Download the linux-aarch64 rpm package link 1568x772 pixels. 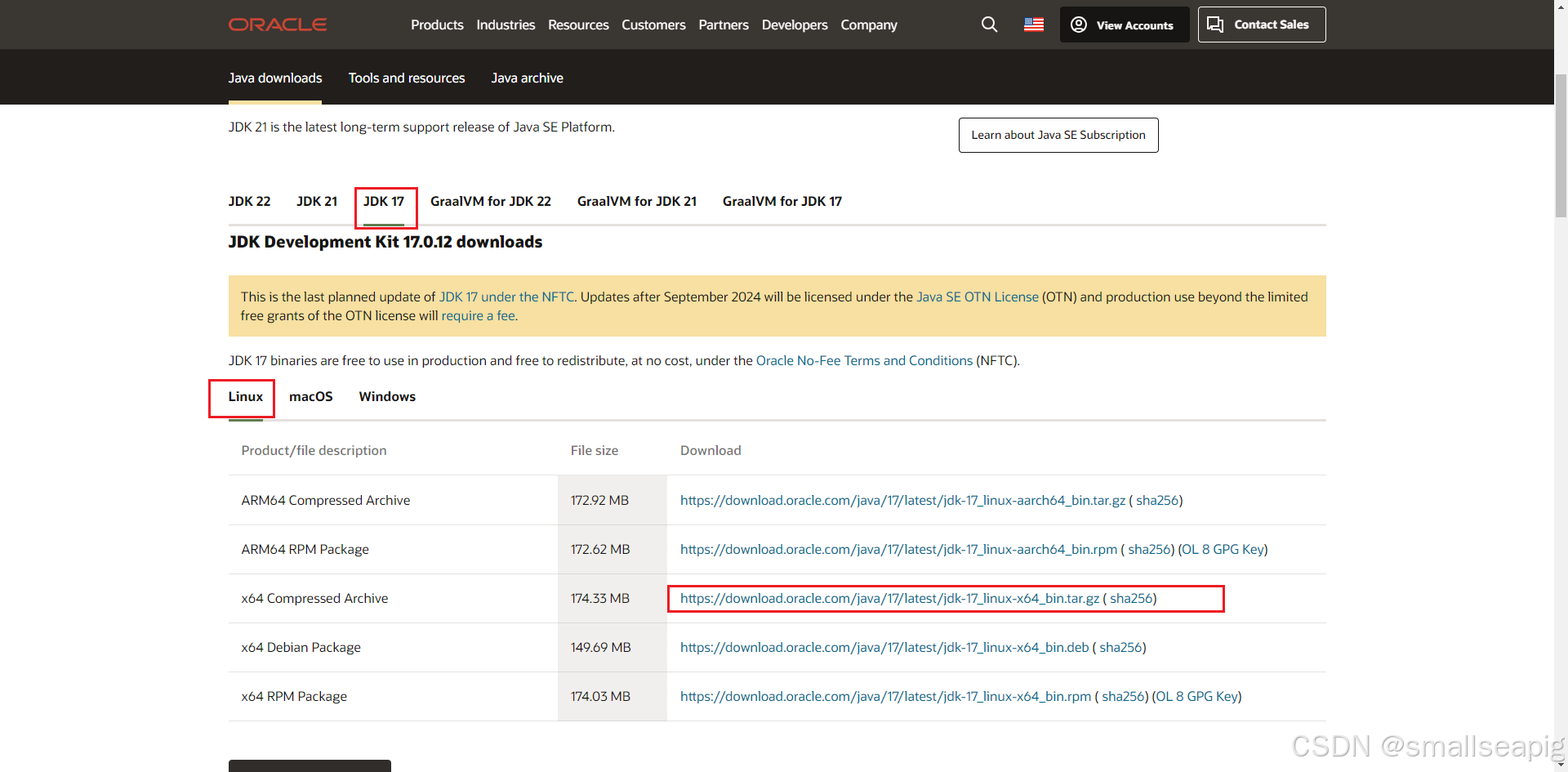click(x=898, y=549)
